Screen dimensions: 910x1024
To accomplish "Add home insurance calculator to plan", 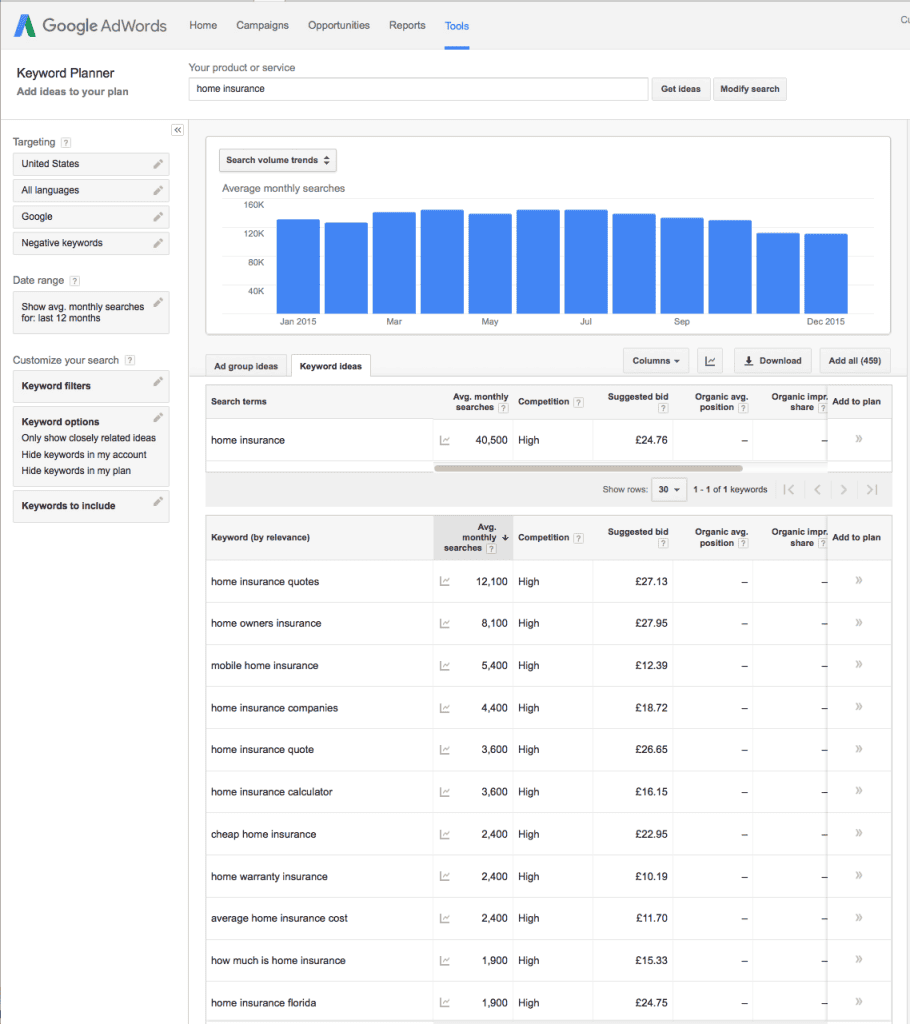I will click(859, 790).
